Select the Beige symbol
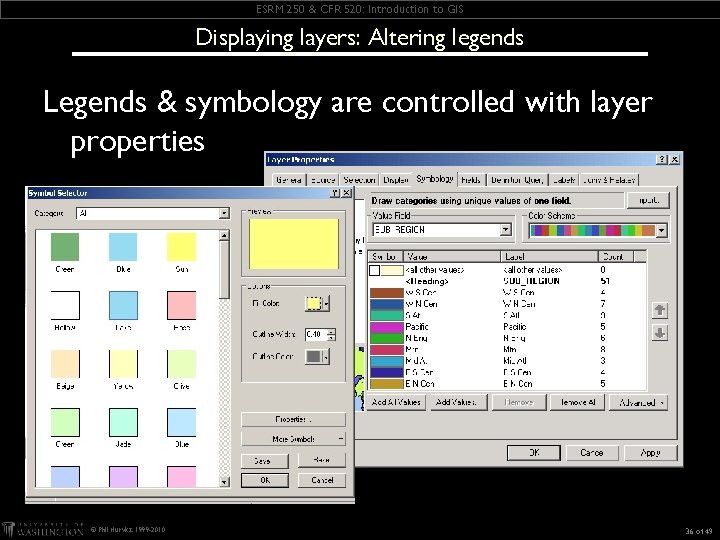 pos(65,364)
